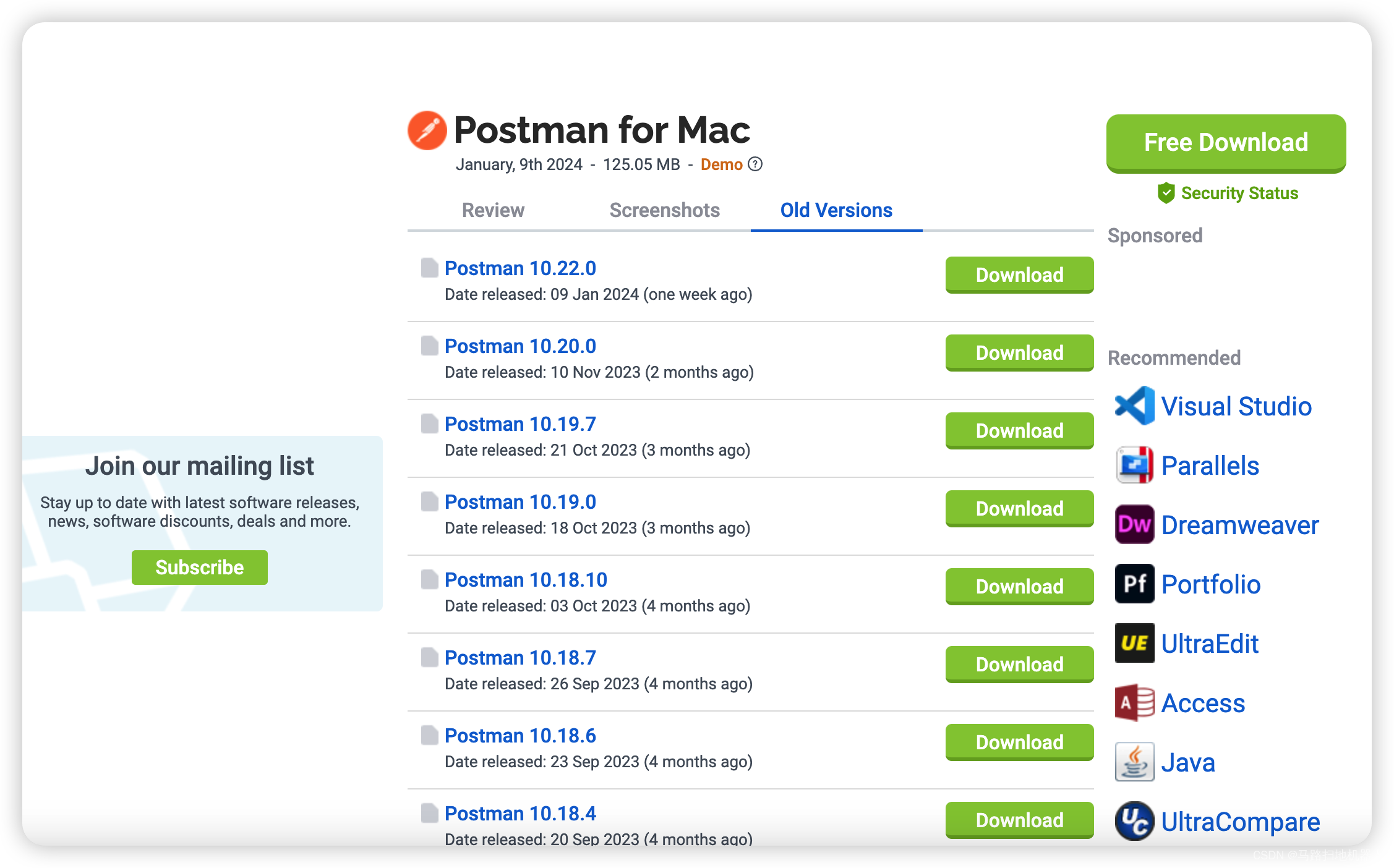
Task: Click the Demo help question-mark icon
Action: point(755,164)
